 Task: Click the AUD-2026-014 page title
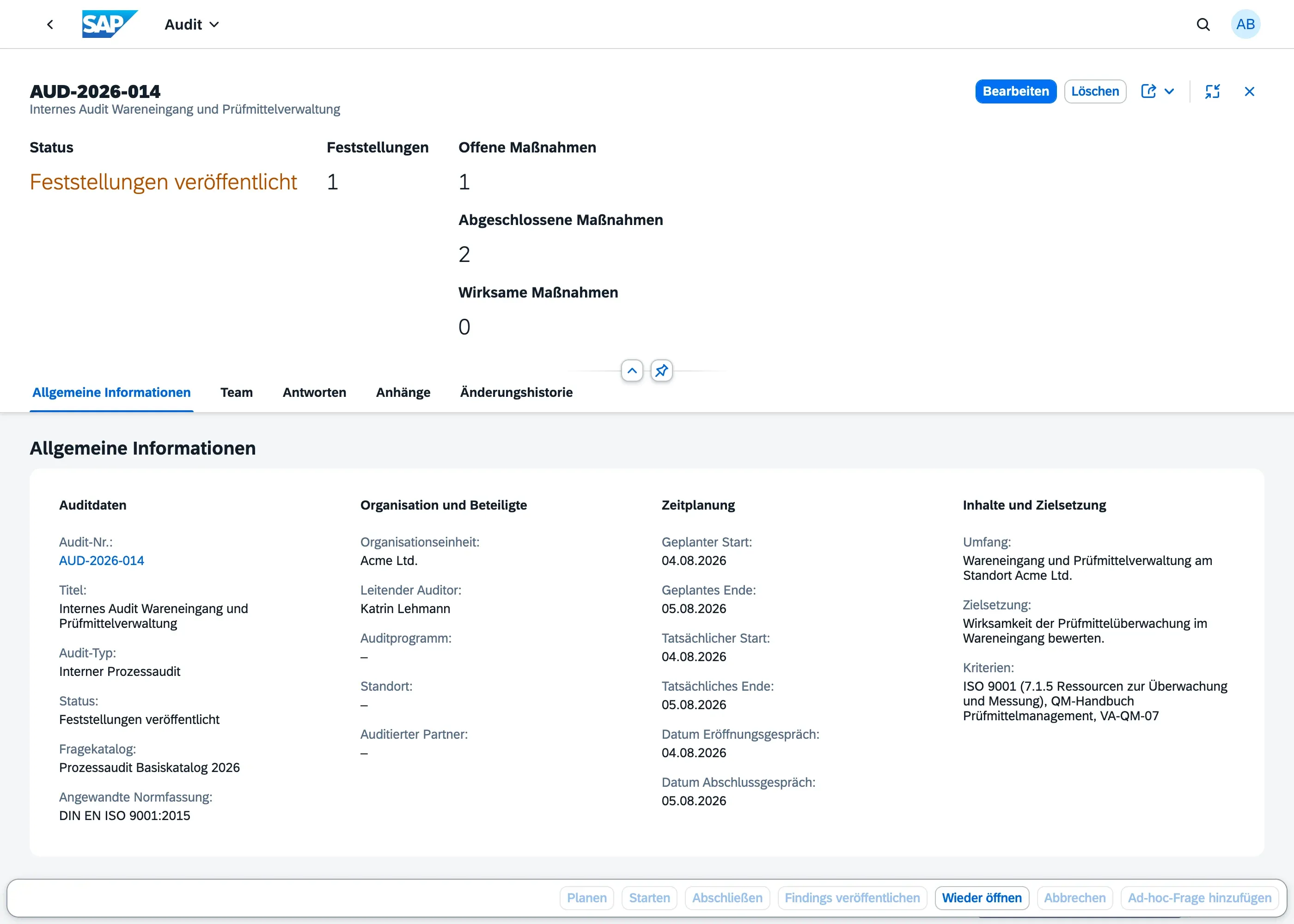pyautogui.click(x=95, y=91)
